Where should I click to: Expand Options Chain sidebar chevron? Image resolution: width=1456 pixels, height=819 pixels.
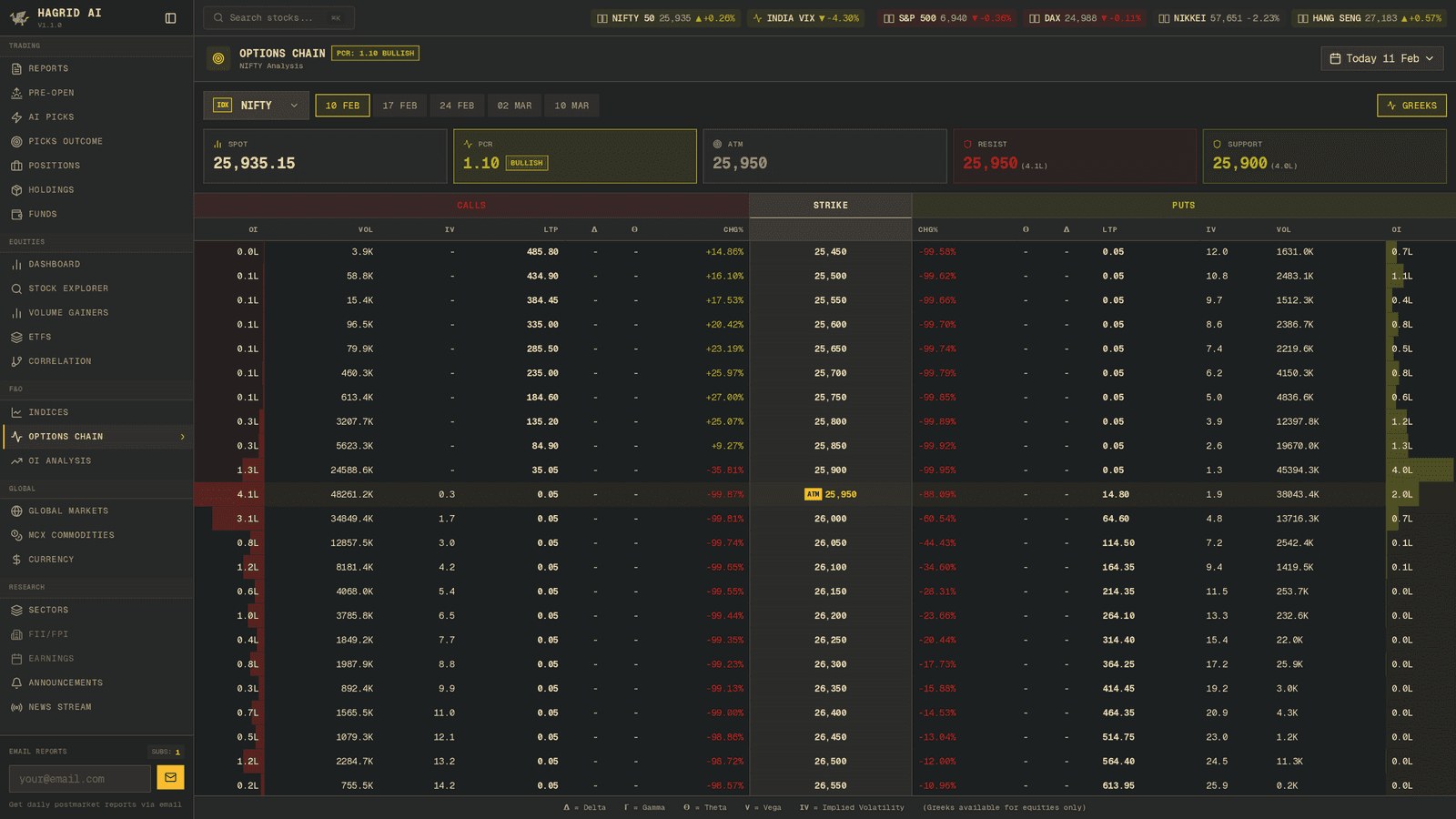point(182,437)
